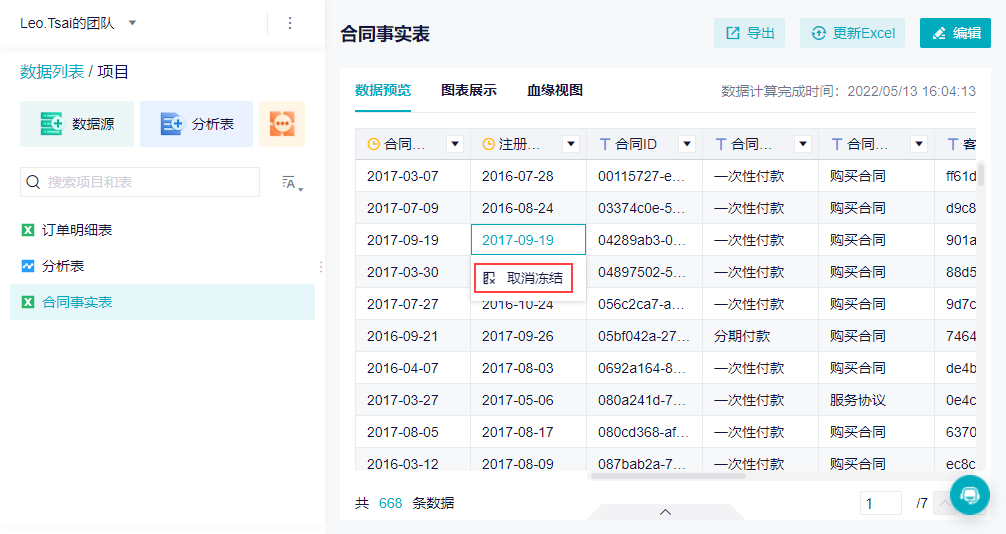Click 服务协议 cell

(x=876, y=400)
